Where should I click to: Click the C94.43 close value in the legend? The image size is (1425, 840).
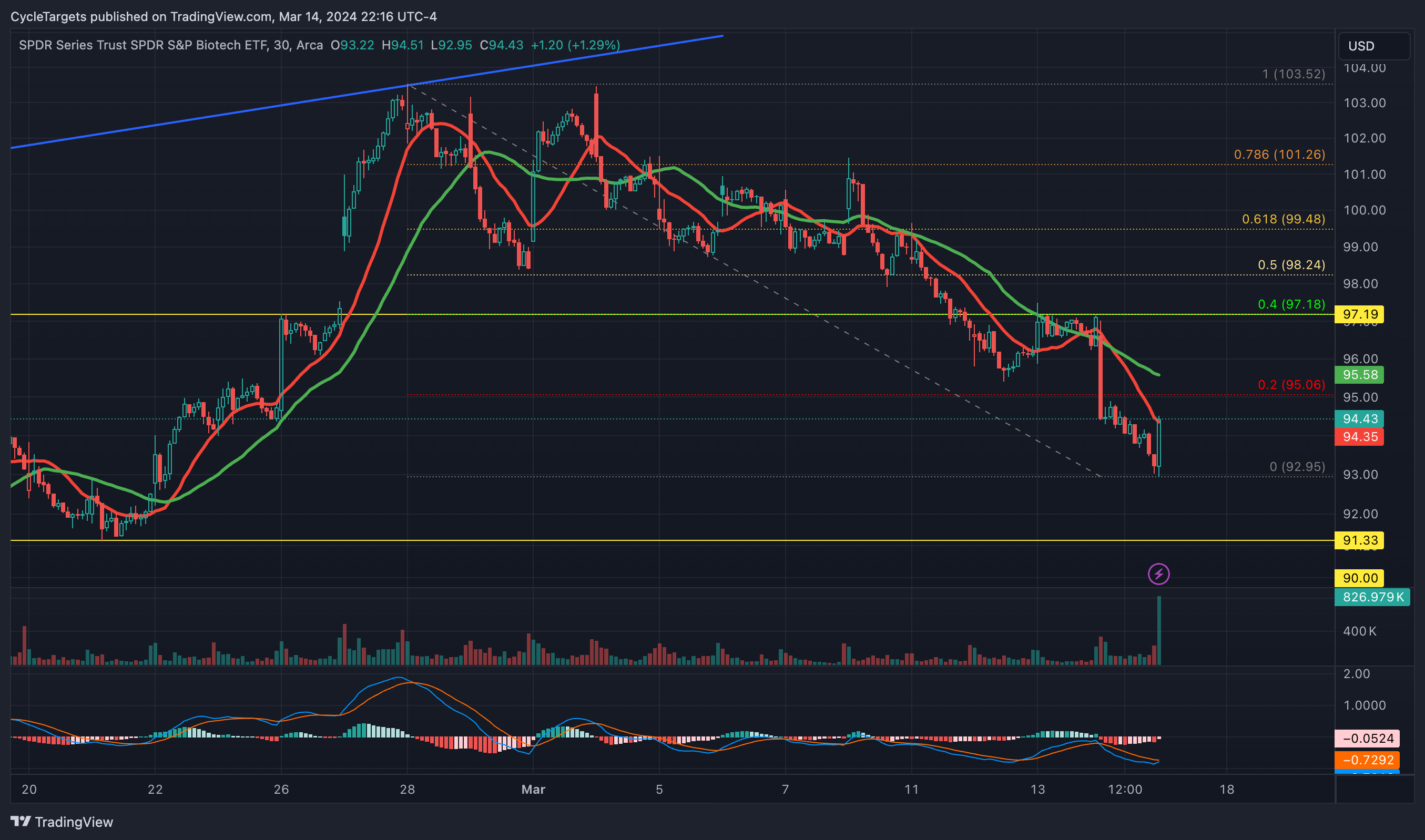point(501,45)
